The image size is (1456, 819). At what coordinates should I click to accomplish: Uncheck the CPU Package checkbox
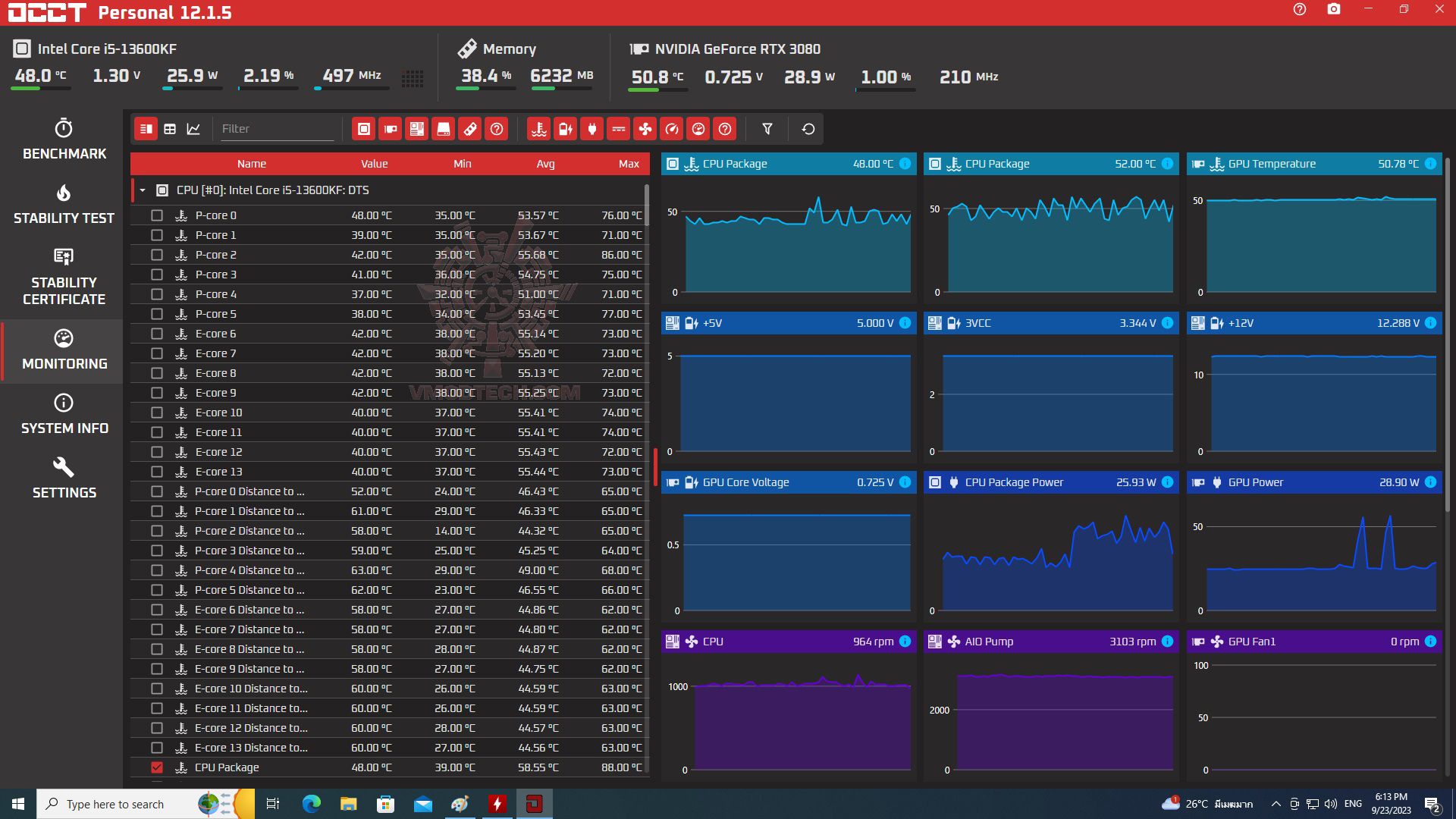point(157,767)
